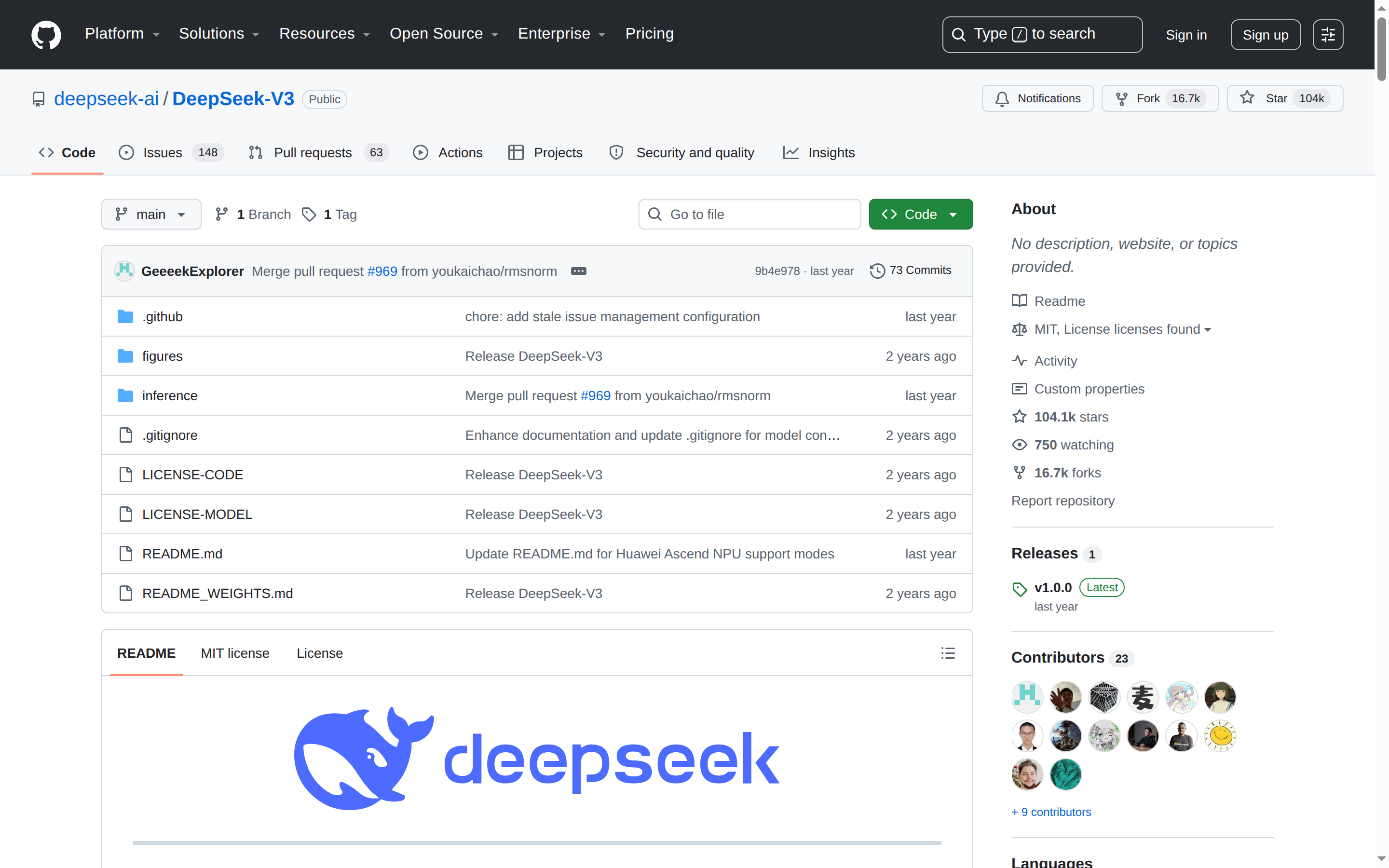Focus the Go to file field
This screenshot has width=1389, height=868.
pyautogui.click(x=749, y=214)
